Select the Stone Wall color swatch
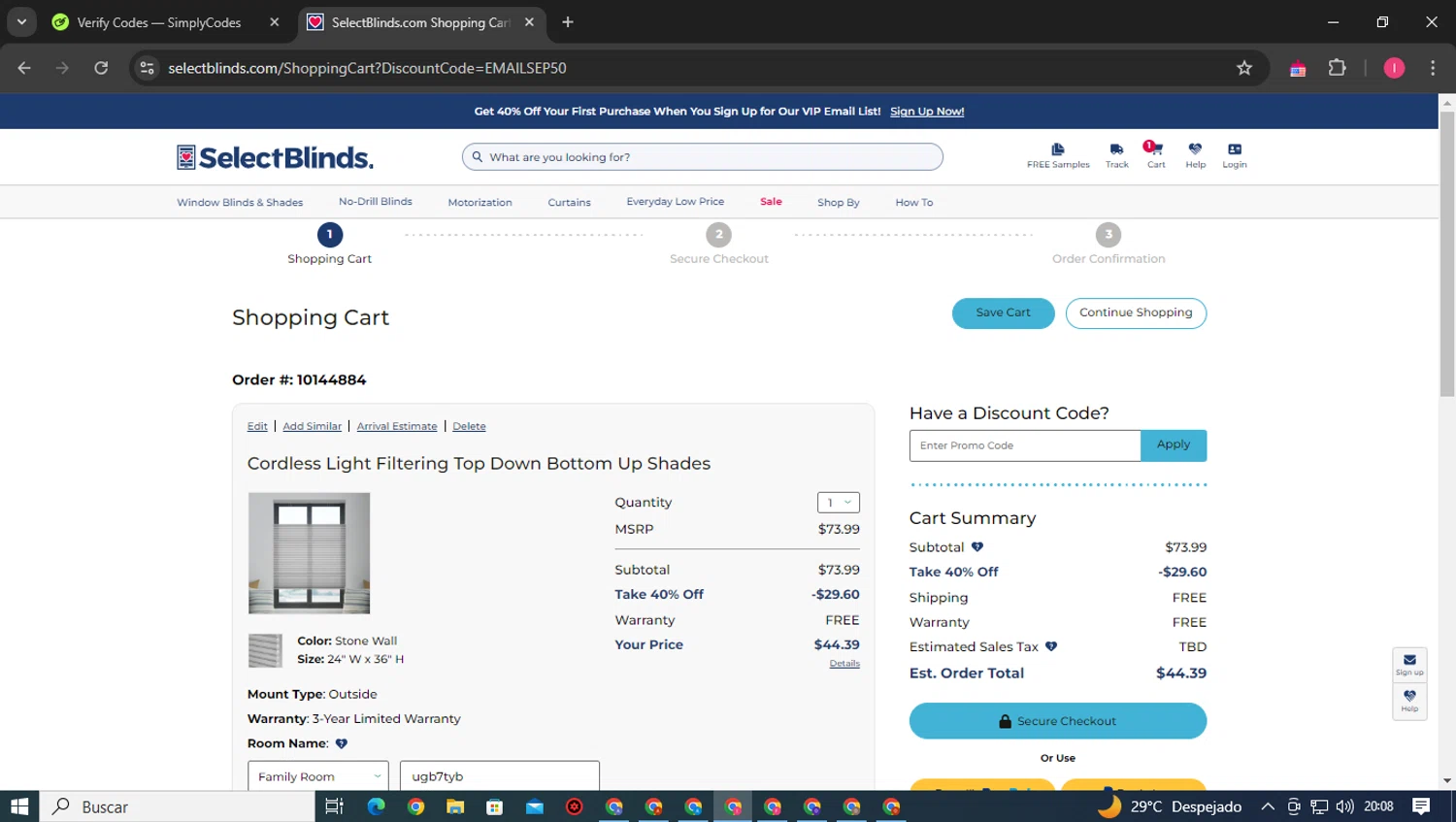The width and height of the screenshot is (1456, 822). tap(265, 650)
